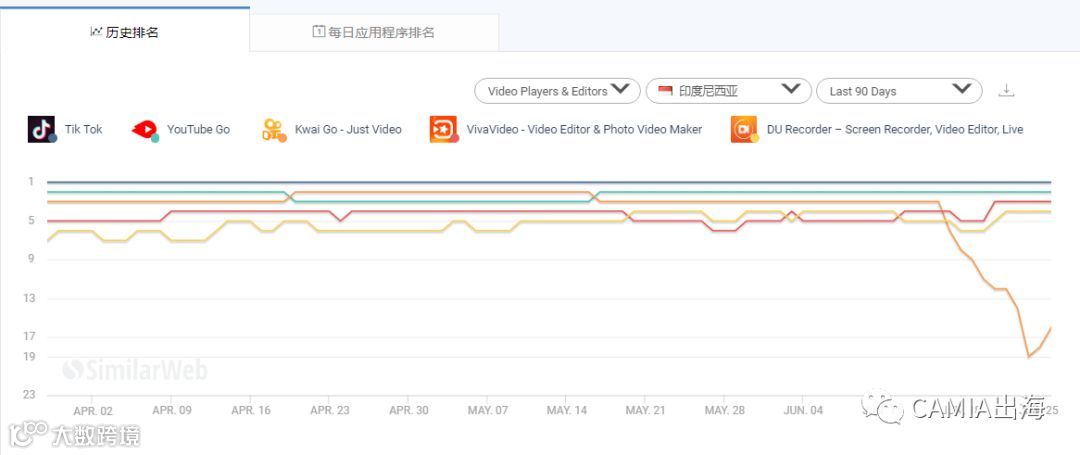Click rank 19 on the y-axis

click(x=30, y=356)
